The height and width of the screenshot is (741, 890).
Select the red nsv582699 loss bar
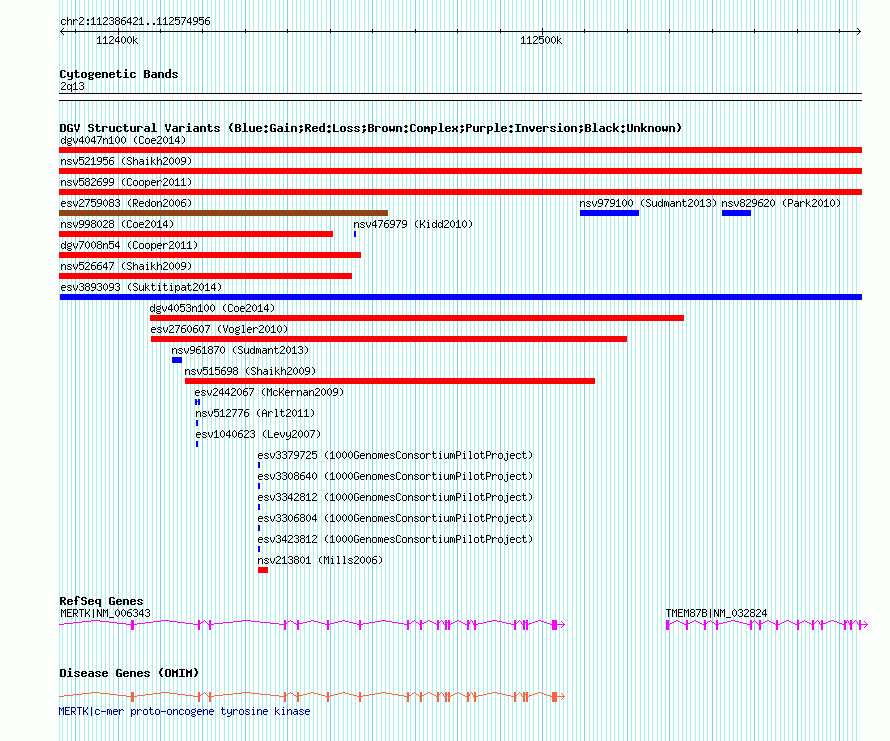click(x=460, y=192)
